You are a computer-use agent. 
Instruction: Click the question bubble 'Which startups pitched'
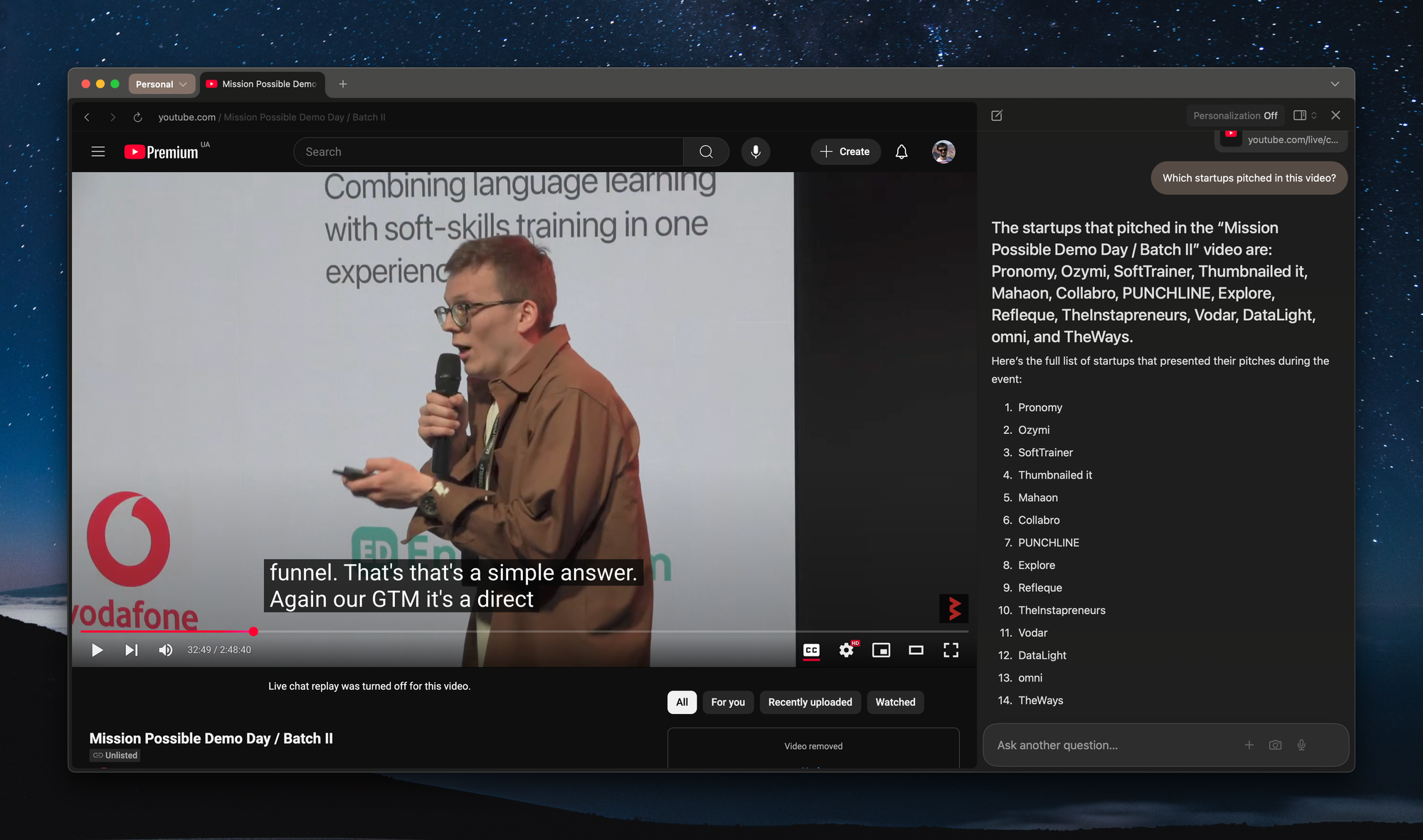point(1249,178)
